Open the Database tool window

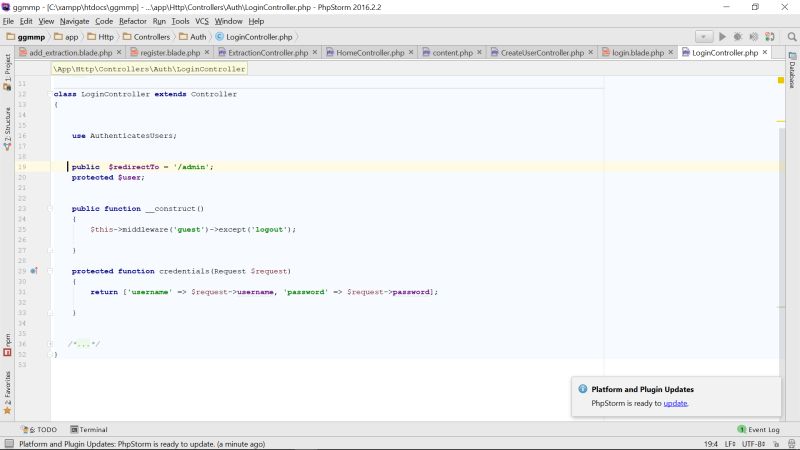tap(792, 70)
